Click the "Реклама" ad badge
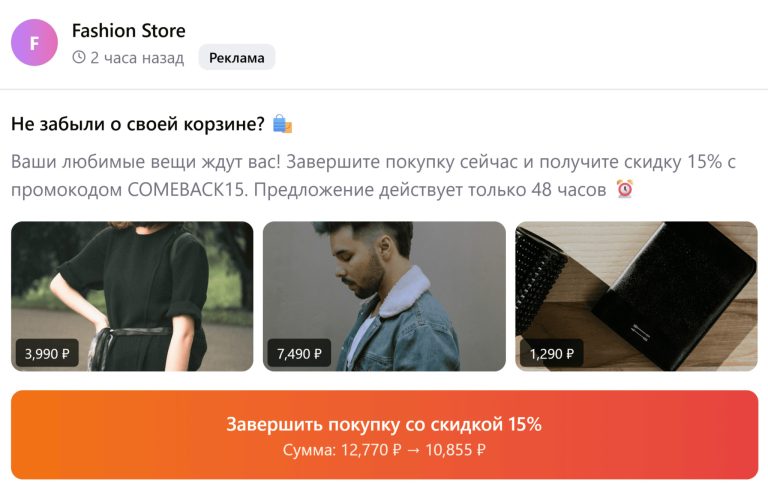This screenshot has height=497, width=768. [237, 57]
